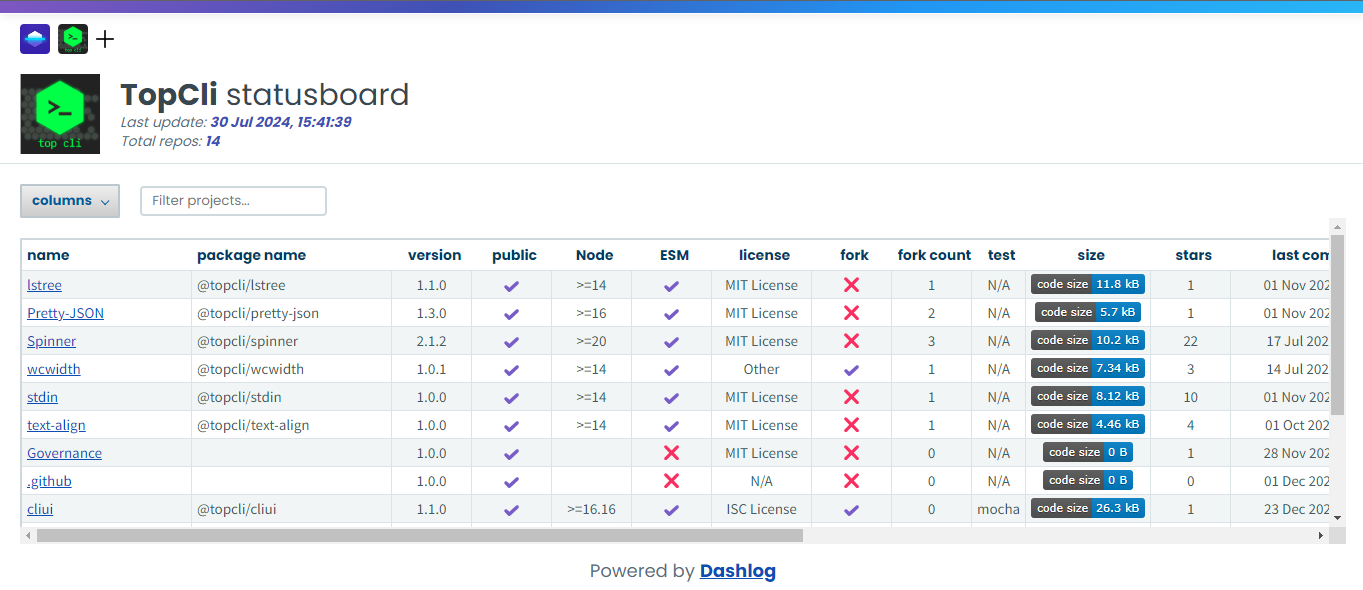Image resolution: width=1363 pixels, height=590 pixels.
Task: Sort by the stars column header
Action: tap(1193, 255)
